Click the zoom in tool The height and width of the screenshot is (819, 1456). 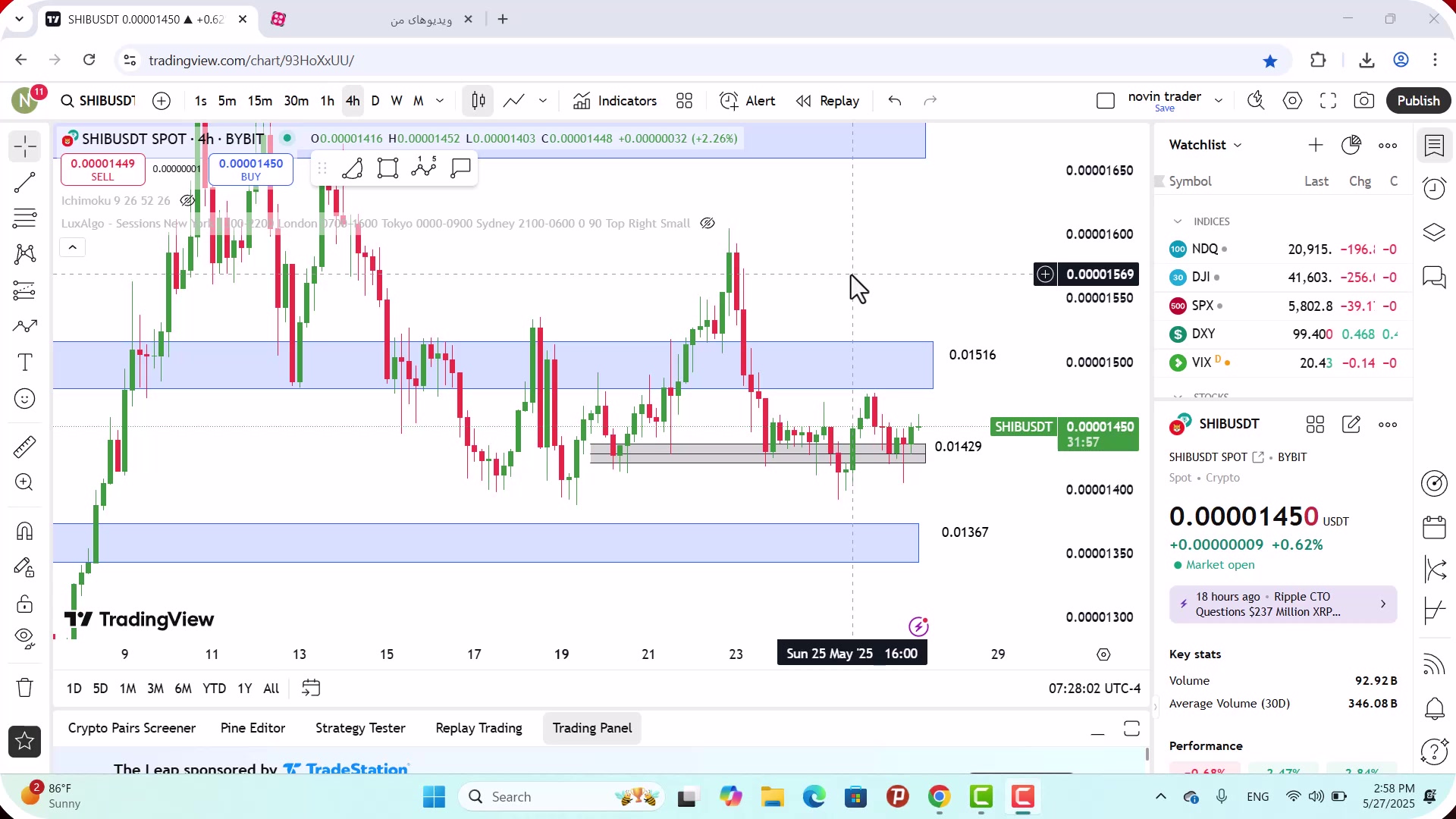pos(25,482)
